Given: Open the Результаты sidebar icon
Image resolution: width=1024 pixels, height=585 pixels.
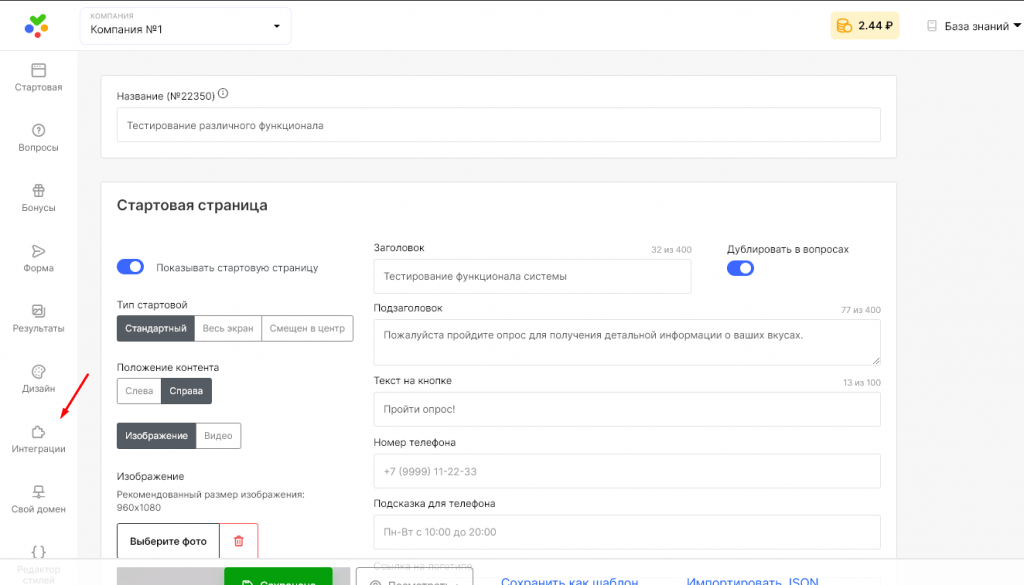Looking at the screenshot, I should coord(38,311).
